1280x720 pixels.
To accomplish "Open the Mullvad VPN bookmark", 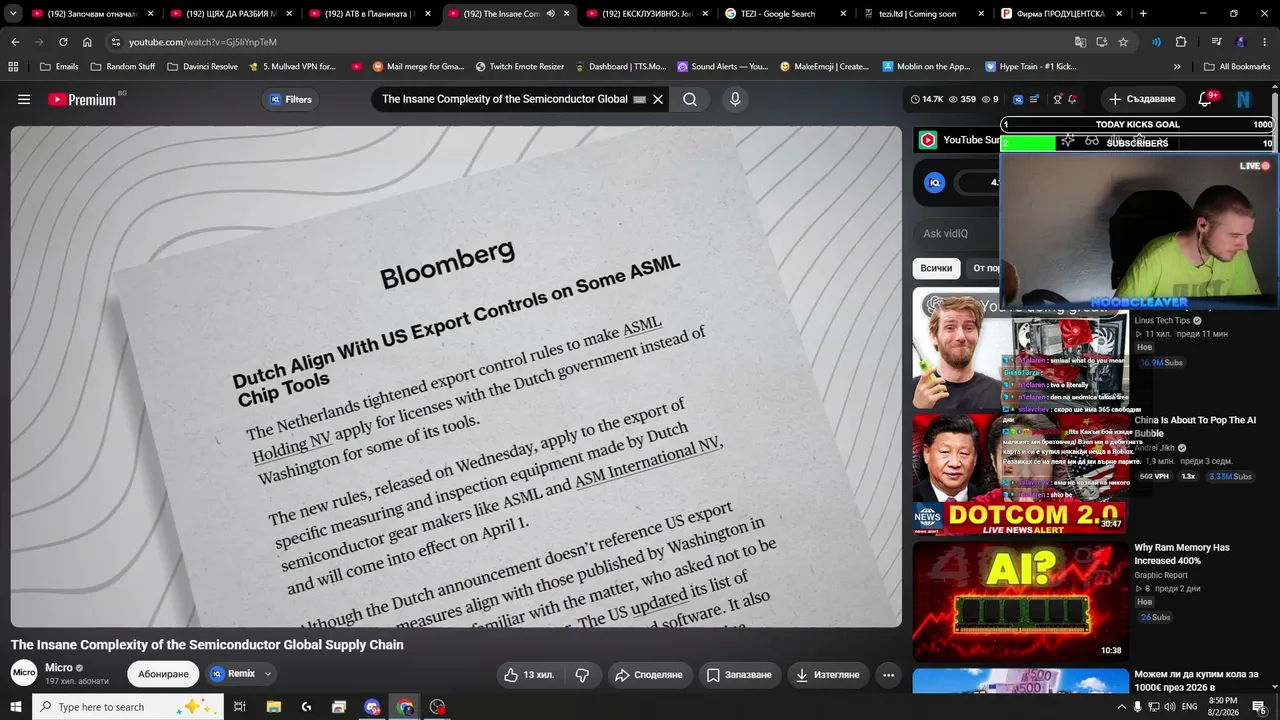I will click(x=292, y=66).
